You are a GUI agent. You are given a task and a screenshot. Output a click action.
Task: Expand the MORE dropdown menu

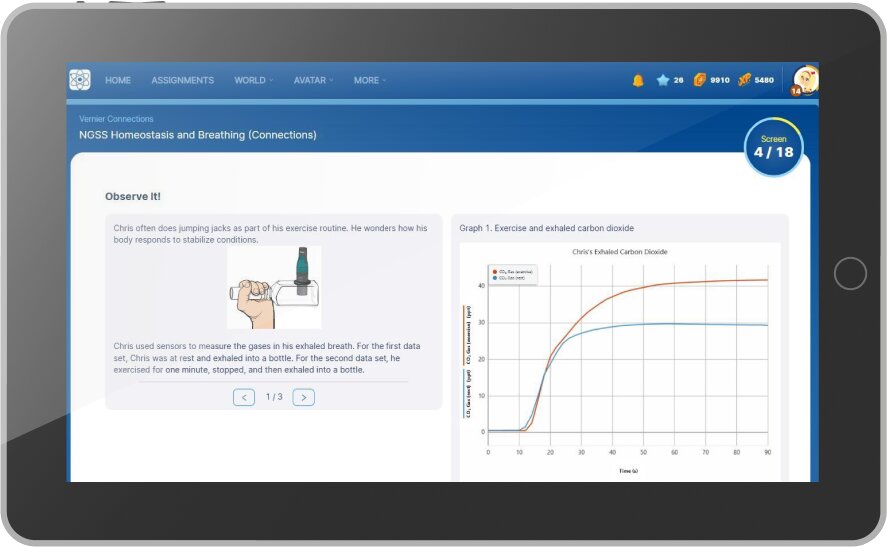(x=369, y=81)
